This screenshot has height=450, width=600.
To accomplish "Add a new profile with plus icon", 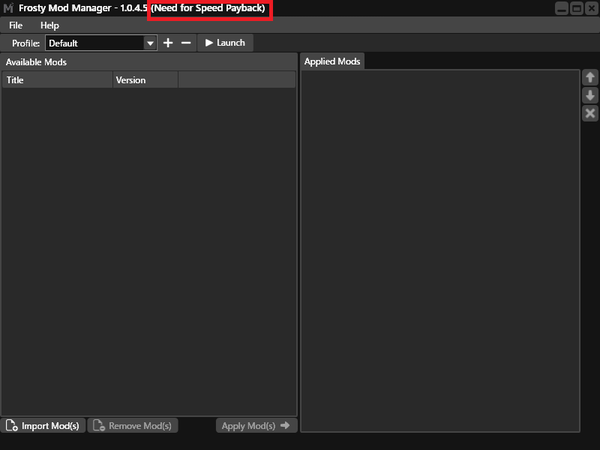I will (x=168, y=43).
